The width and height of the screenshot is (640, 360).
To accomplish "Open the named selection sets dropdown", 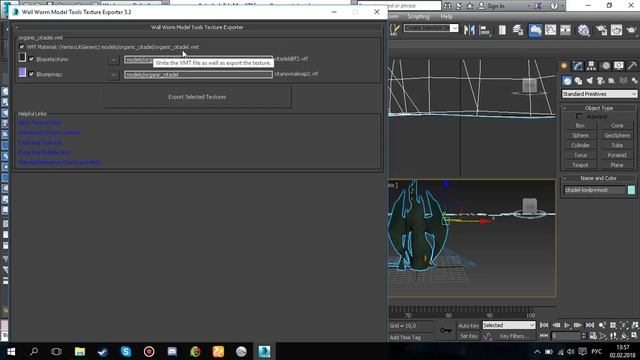I will [x=454, y=28].
